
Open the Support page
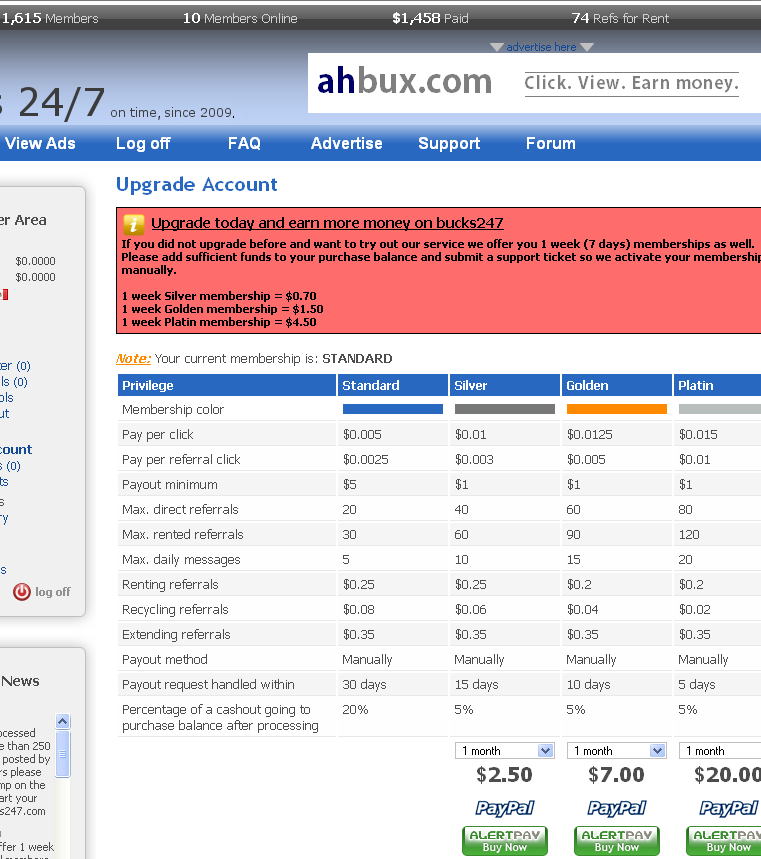point(449,144)
